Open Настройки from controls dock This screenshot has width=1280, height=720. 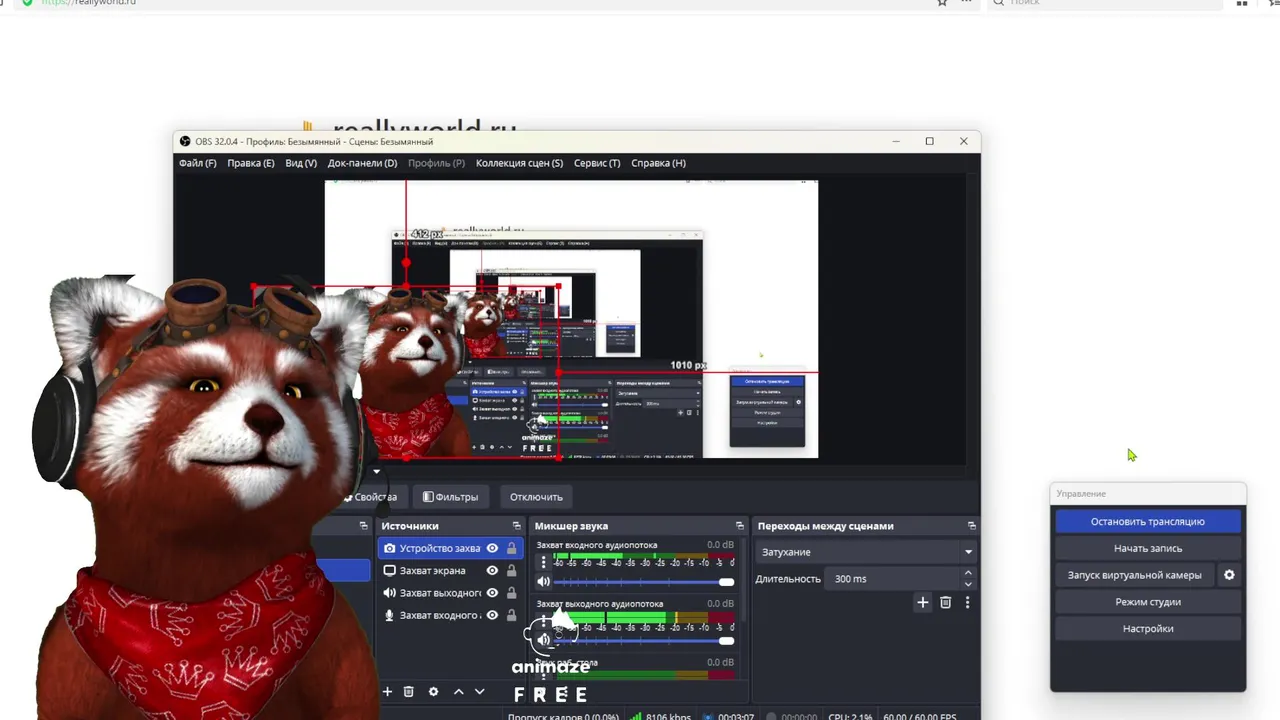(x=1148, y=629)
